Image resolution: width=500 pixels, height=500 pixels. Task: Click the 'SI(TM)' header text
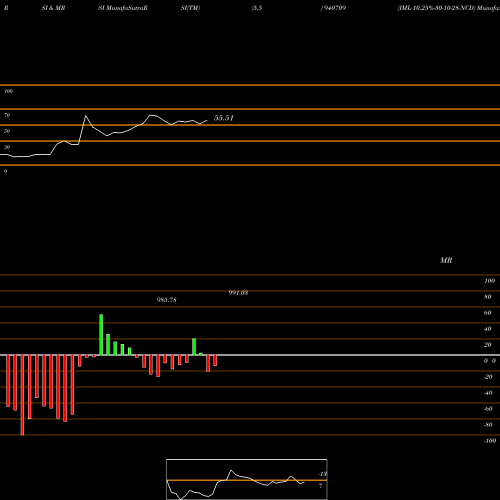(x=190, y=8)
